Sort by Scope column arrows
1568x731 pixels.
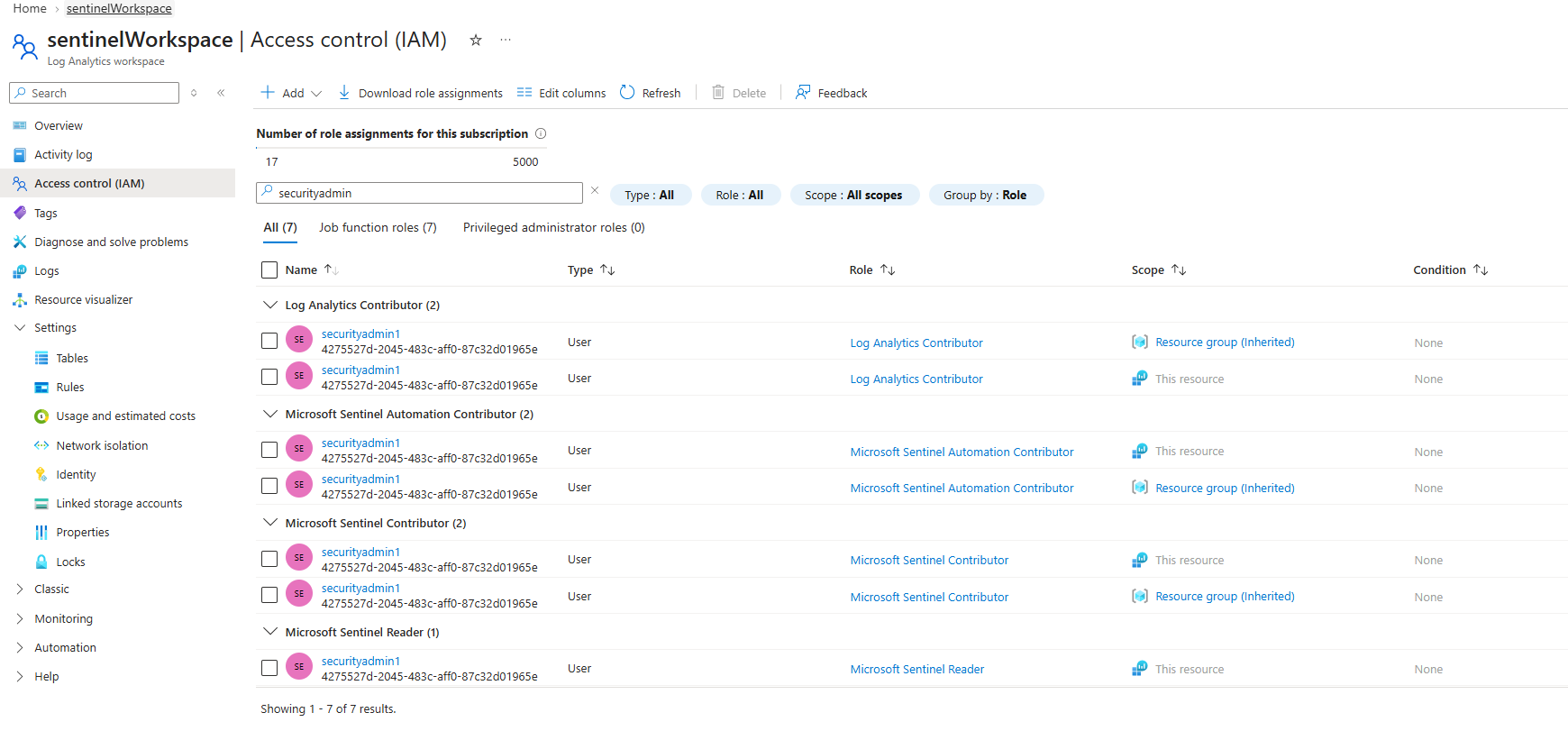coord(1179,270)
